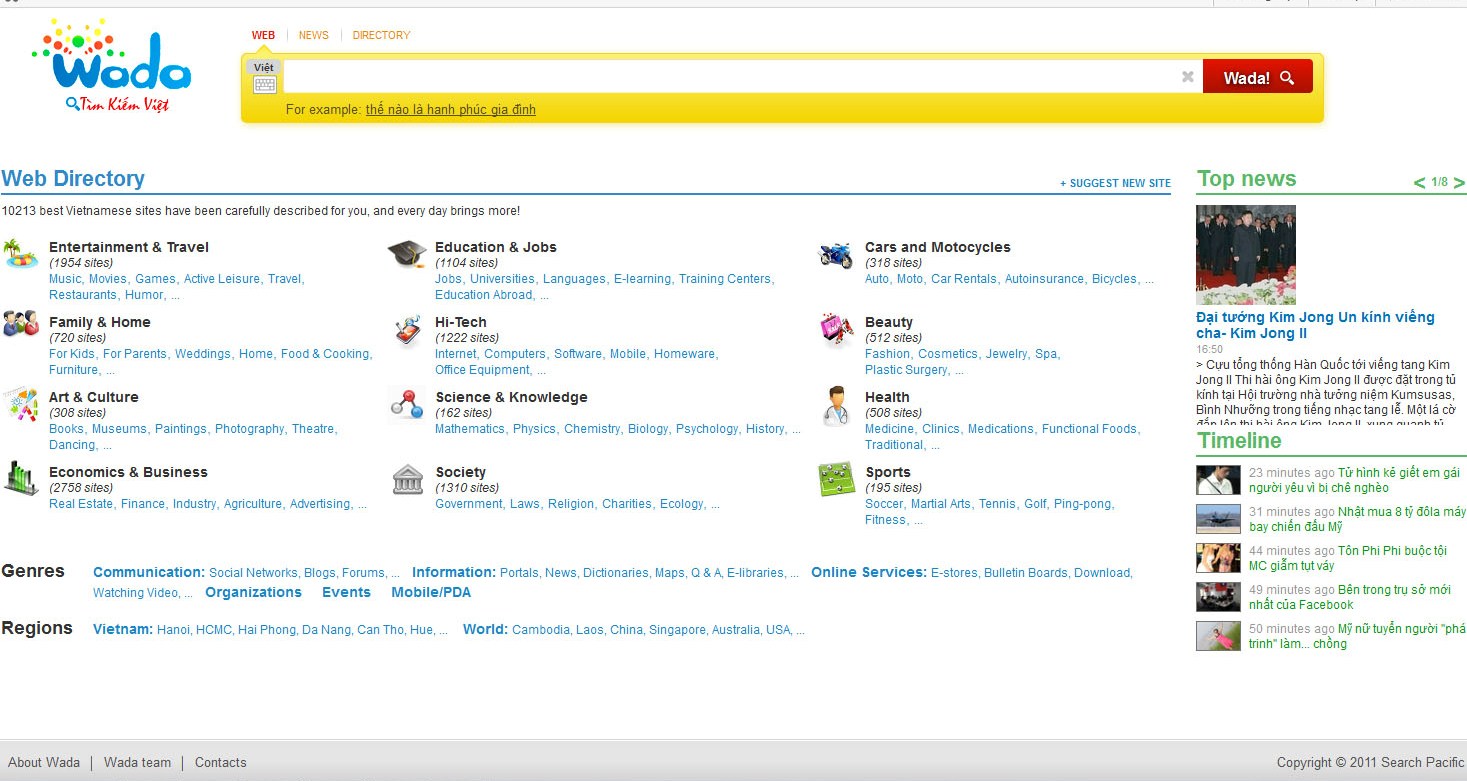The height and width of the screenshot is (781, 1467).
Task: Click the doctor icon beside Health
Action: [x=835, y=405]
